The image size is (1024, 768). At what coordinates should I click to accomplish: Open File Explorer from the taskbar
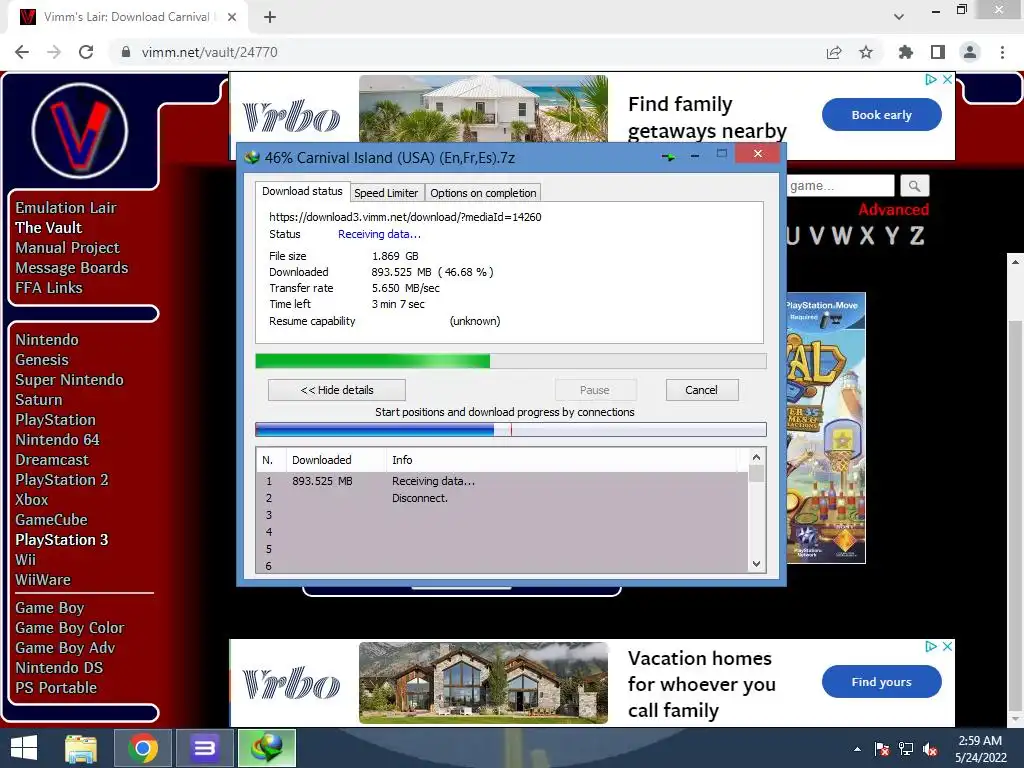click(81, 748)
